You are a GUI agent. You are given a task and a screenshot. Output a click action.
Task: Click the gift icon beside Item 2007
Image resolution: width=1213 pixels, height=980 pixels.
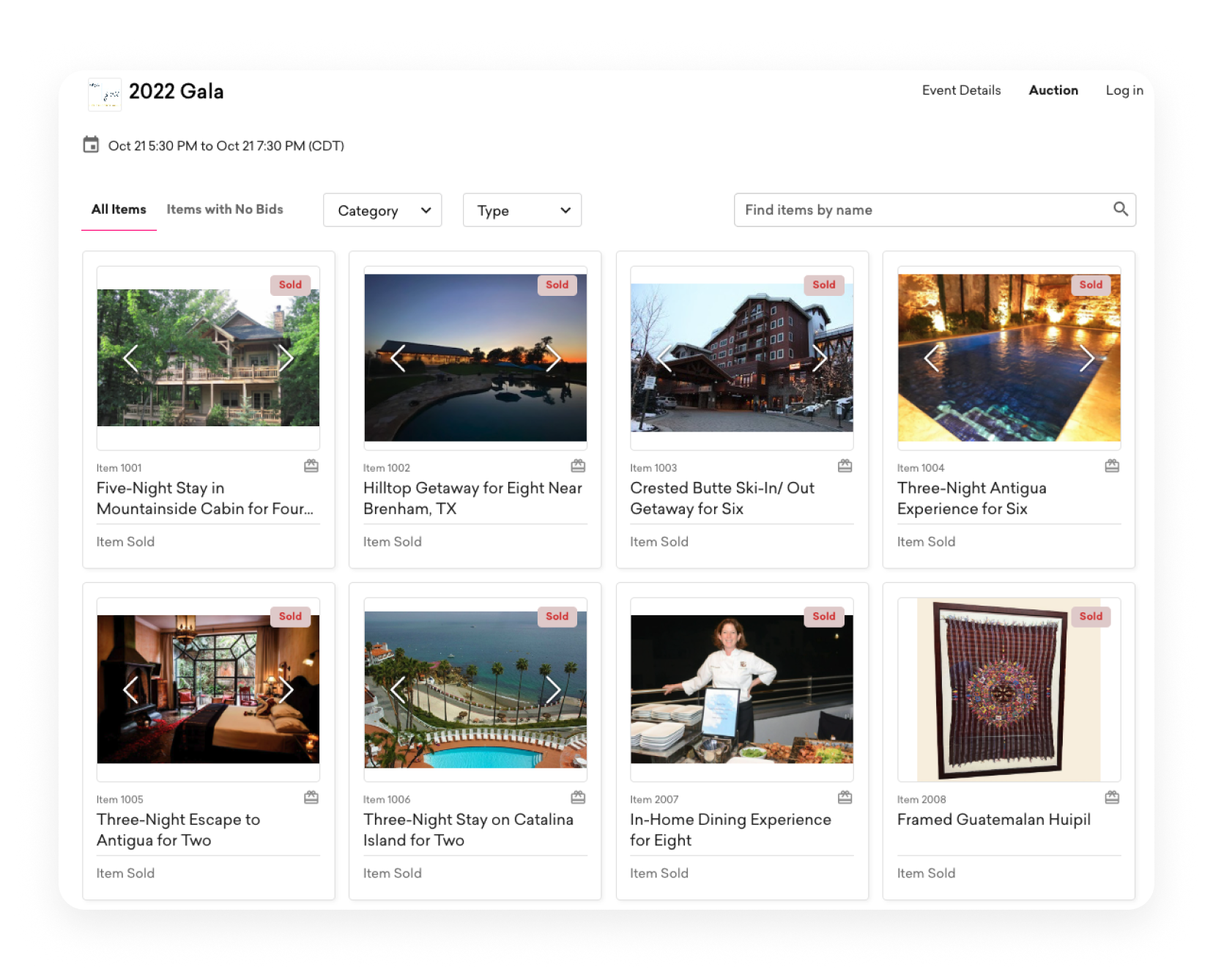(x=845, y=798)
